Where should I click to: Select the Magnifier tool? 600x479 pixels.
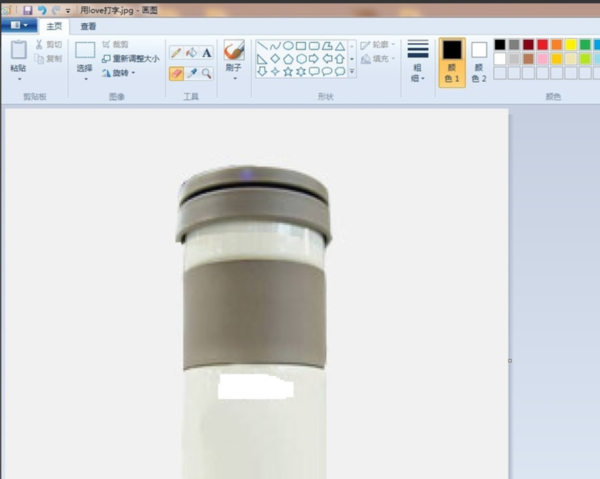click(x=207, y=73)
